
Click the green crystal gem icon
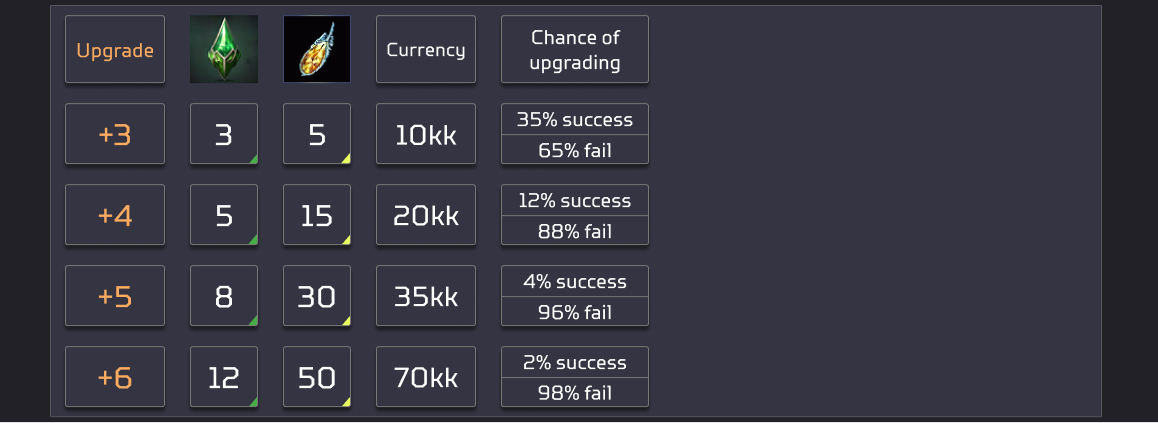pos(224,49)
